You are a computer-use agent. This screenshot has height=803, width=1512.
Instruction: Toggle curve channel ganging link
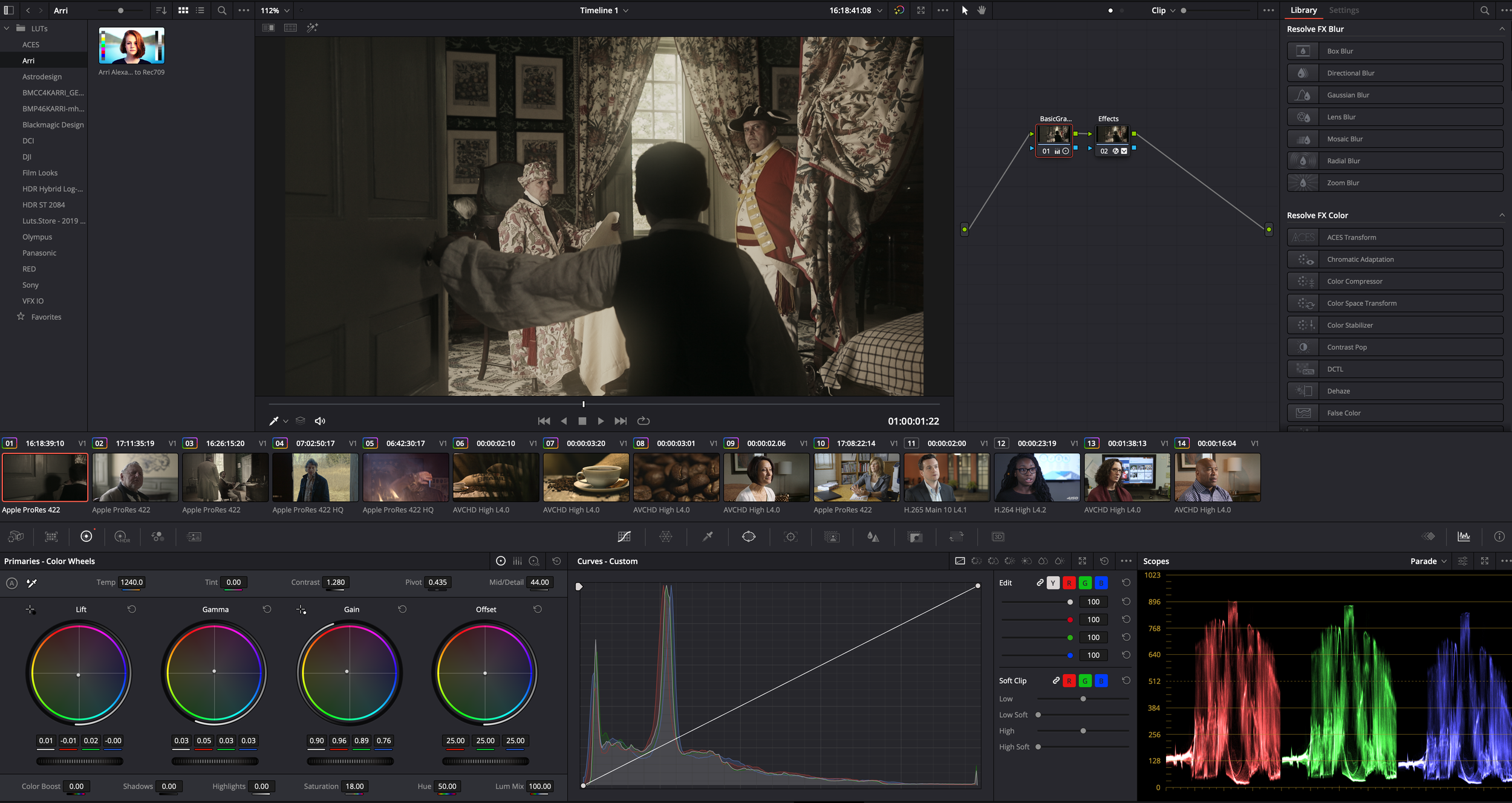click(1040, 583)
